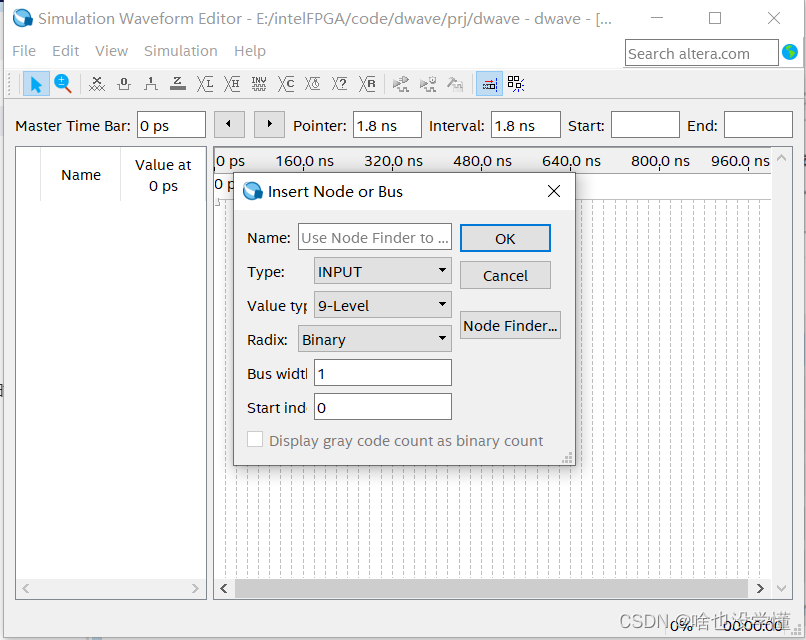This screenshot has width=806, height=640.
Task: Click name panel right scroll arrow
Action: coord(195,588)
